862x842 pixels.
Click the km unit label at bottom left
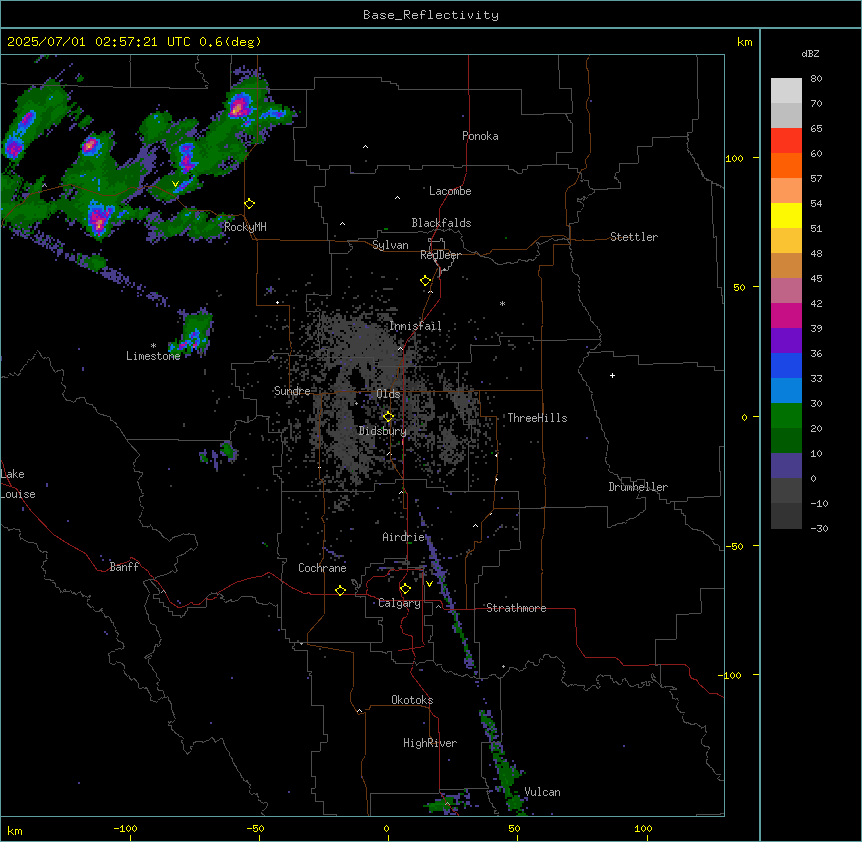pyautogui.click(x=15, y=830)
